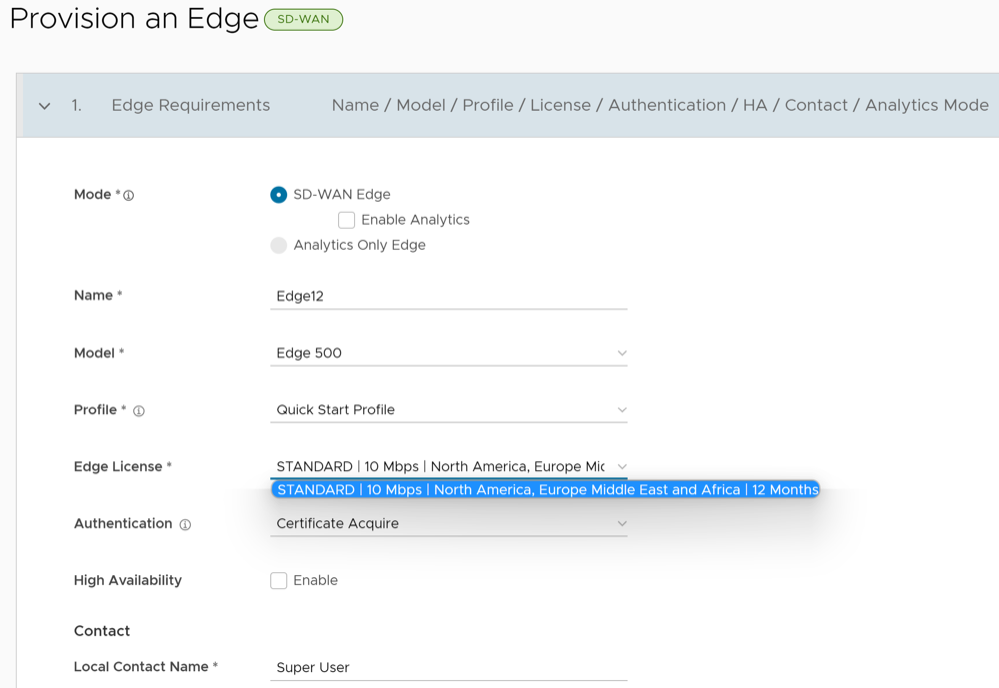Enable the High Availability checkbox
The height and width of the screenshot is (688, 999).
[x=279, y=581]
